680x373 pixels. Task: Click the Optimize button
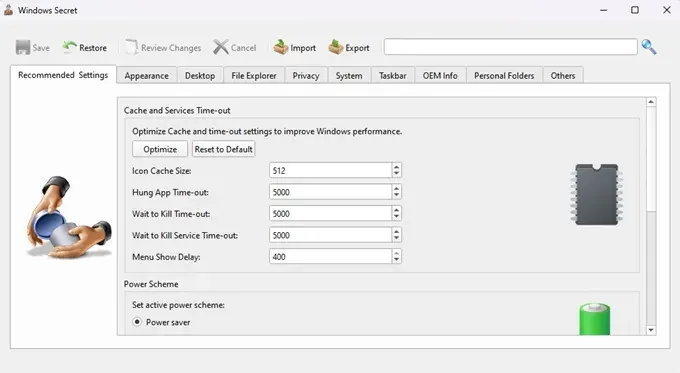(x=160, y=149)
